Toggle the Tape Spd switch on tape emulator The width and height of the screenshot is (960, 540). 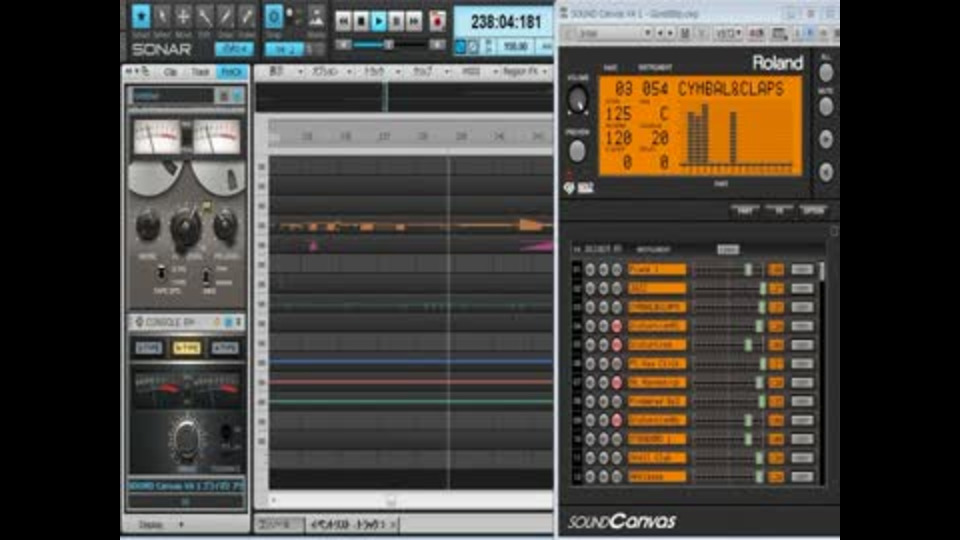point(161,273)
